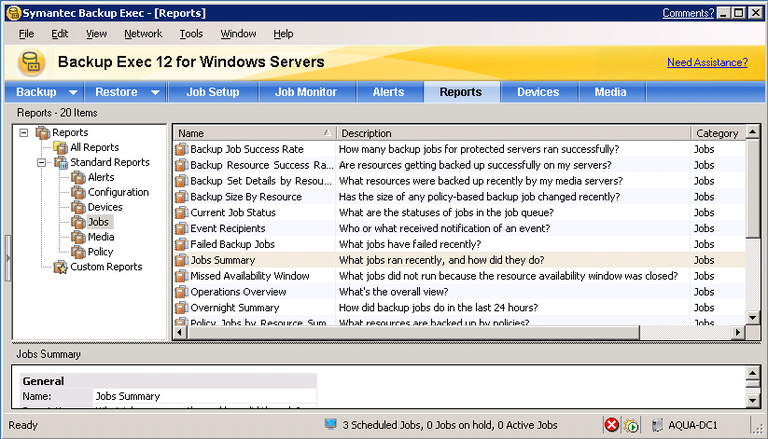Viewport: 768px width, 439px height.
Task: Click the Backup Exec logo icon in the banner
Action: pyautogui.click(x=32, y=62)
